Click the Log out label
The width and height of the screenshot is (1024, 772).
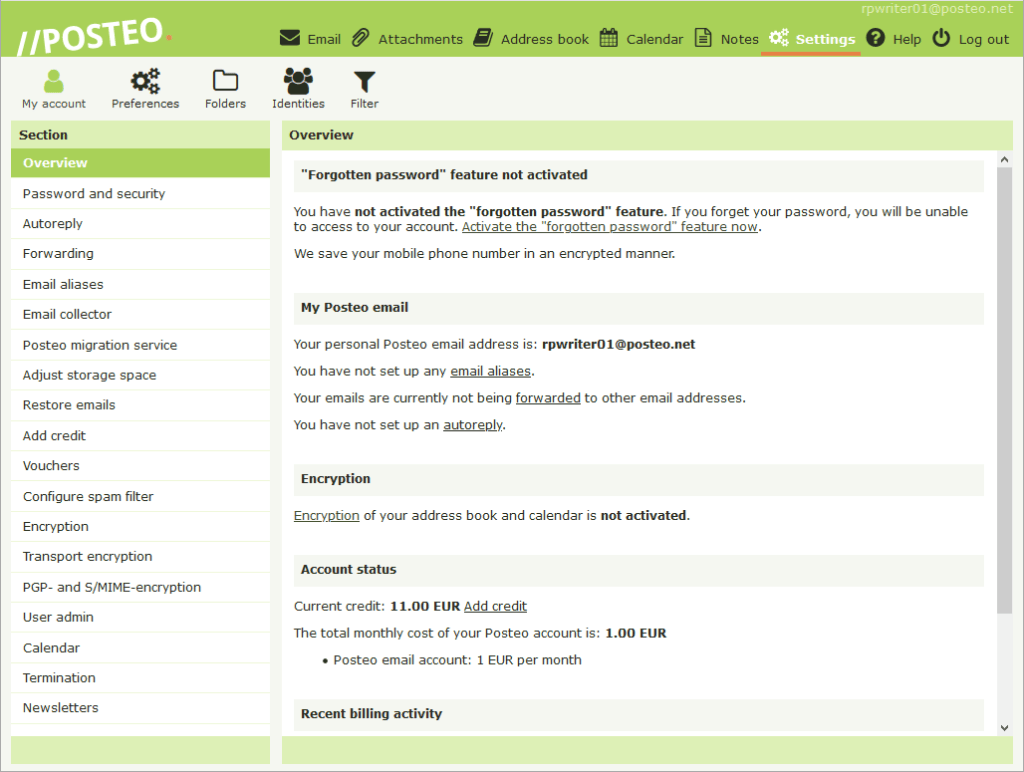click(984, 39)
